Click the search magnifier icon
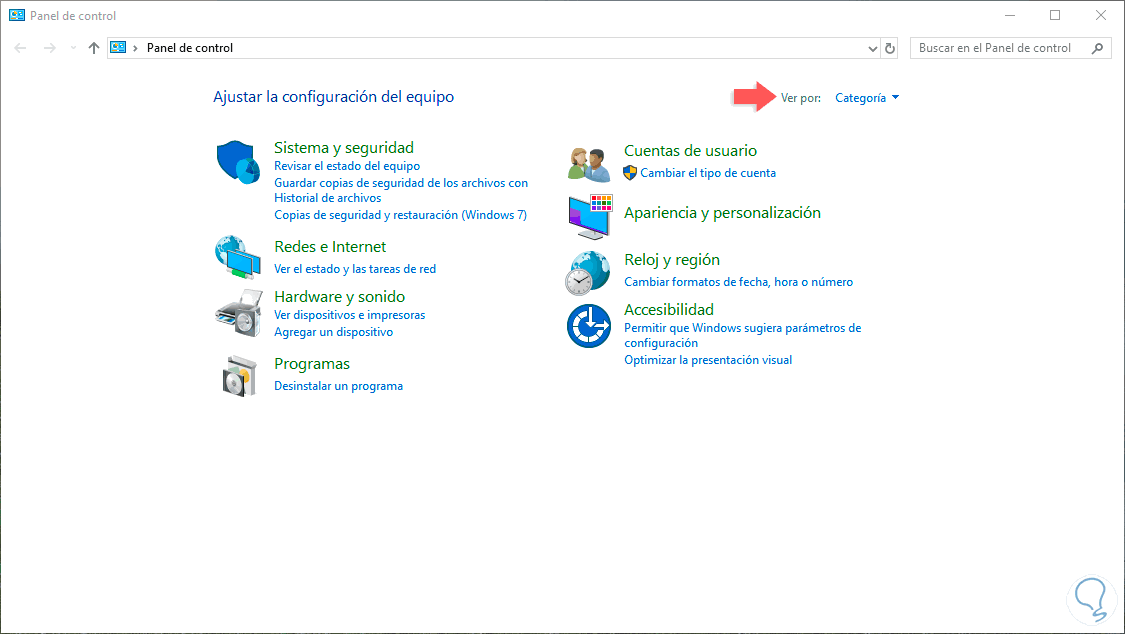Viewport: 1125px width, 634px height. pyautogui.click(x=1097, y=48)
